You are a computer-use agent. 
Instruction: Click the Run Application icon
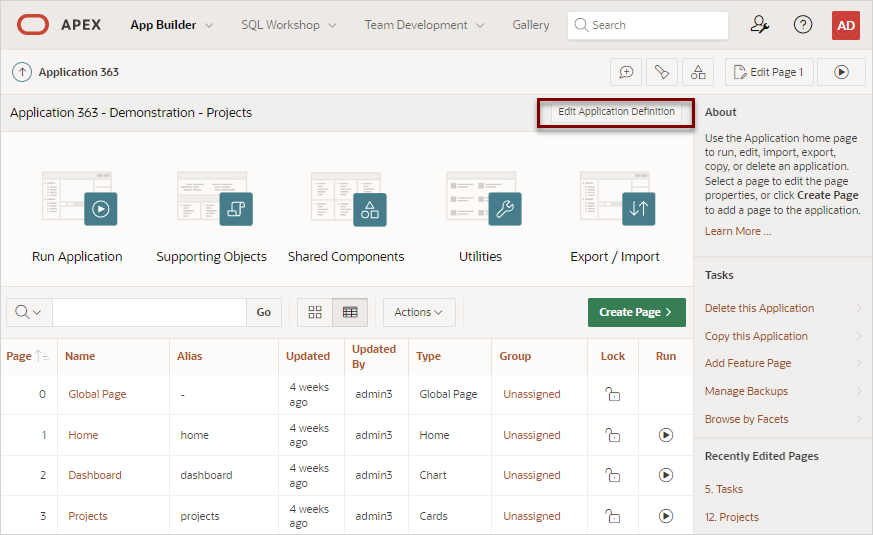[x=80, y=199]
